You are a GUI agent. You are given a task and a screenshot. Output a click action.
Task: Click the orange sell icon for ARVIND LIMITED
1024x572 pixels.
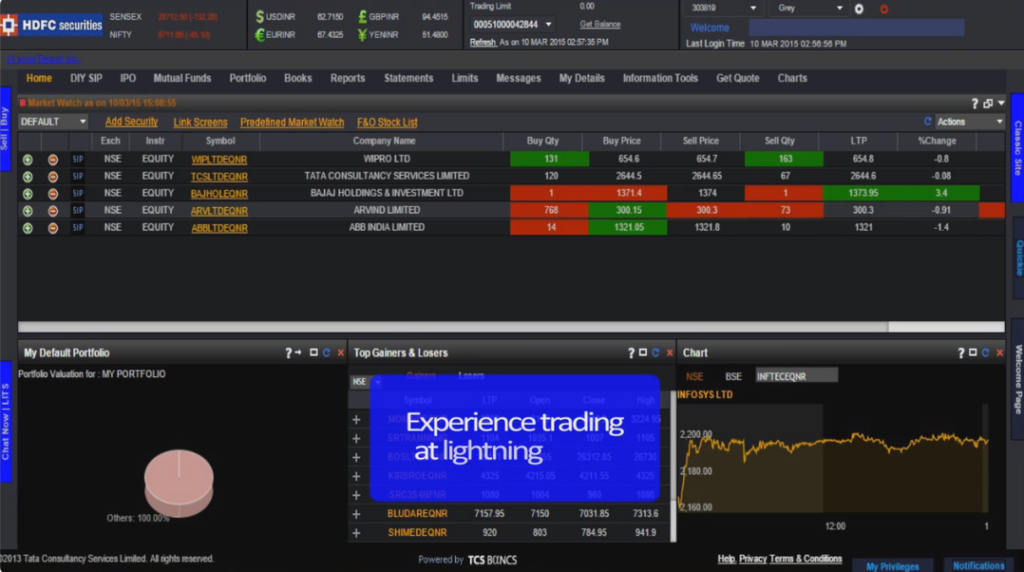click(x=53, y=211)
